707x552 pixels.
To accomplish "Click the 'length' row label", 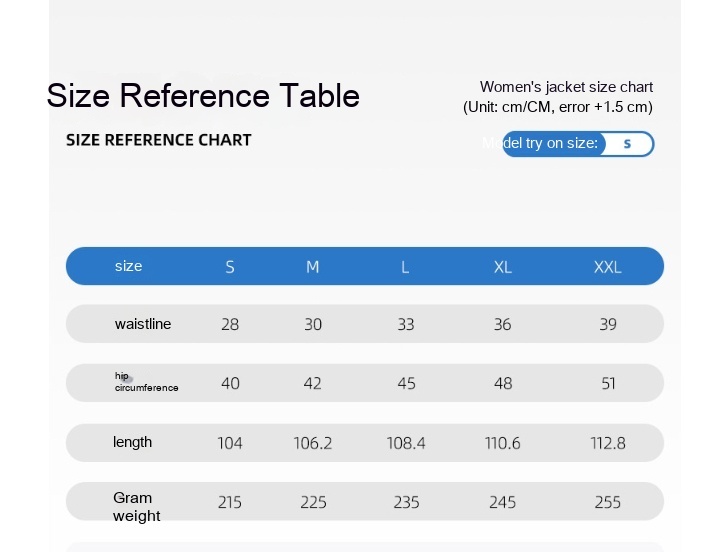I will (133, 442).
